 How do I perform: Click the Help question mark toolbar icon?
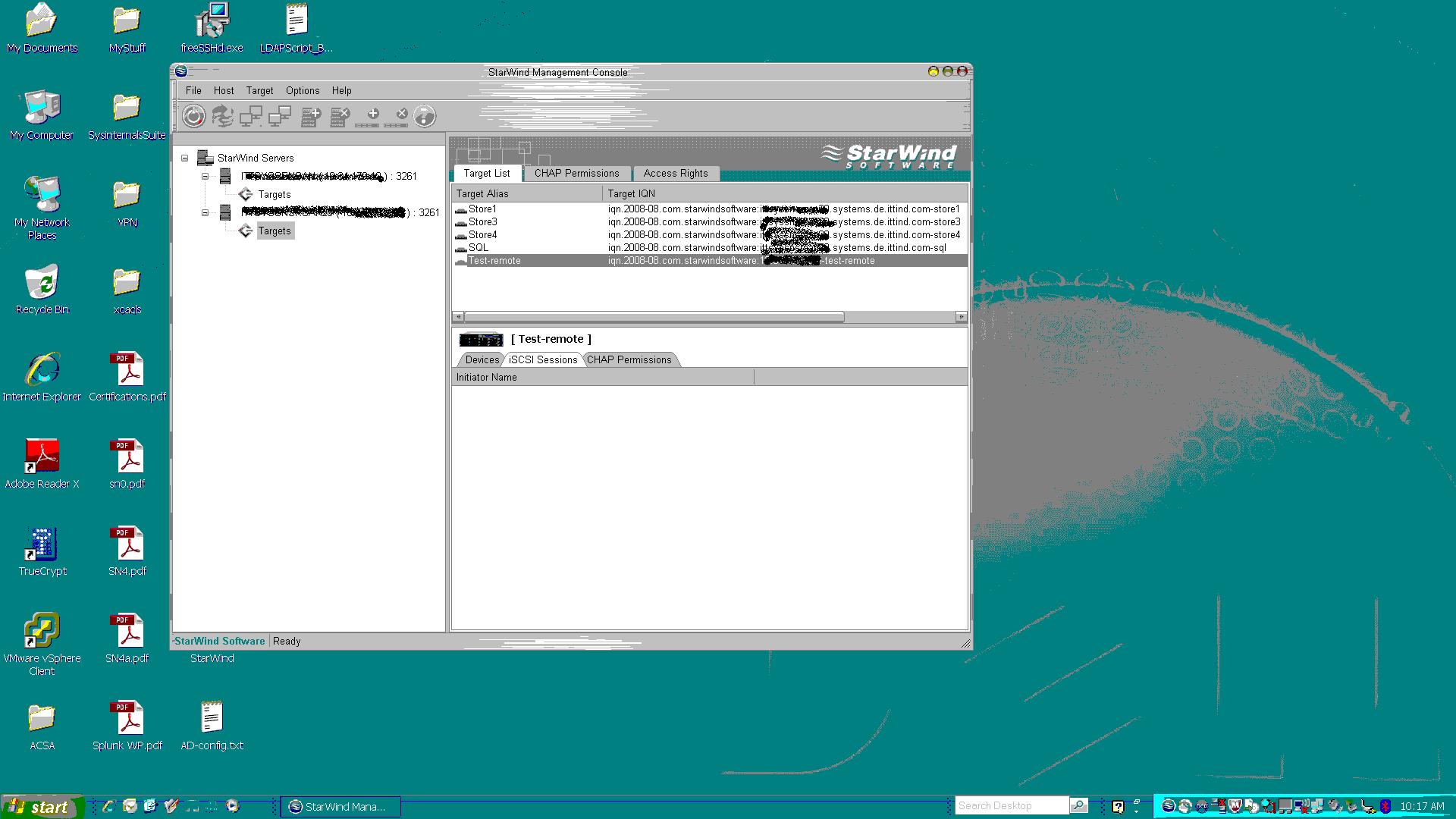(425, 116)
